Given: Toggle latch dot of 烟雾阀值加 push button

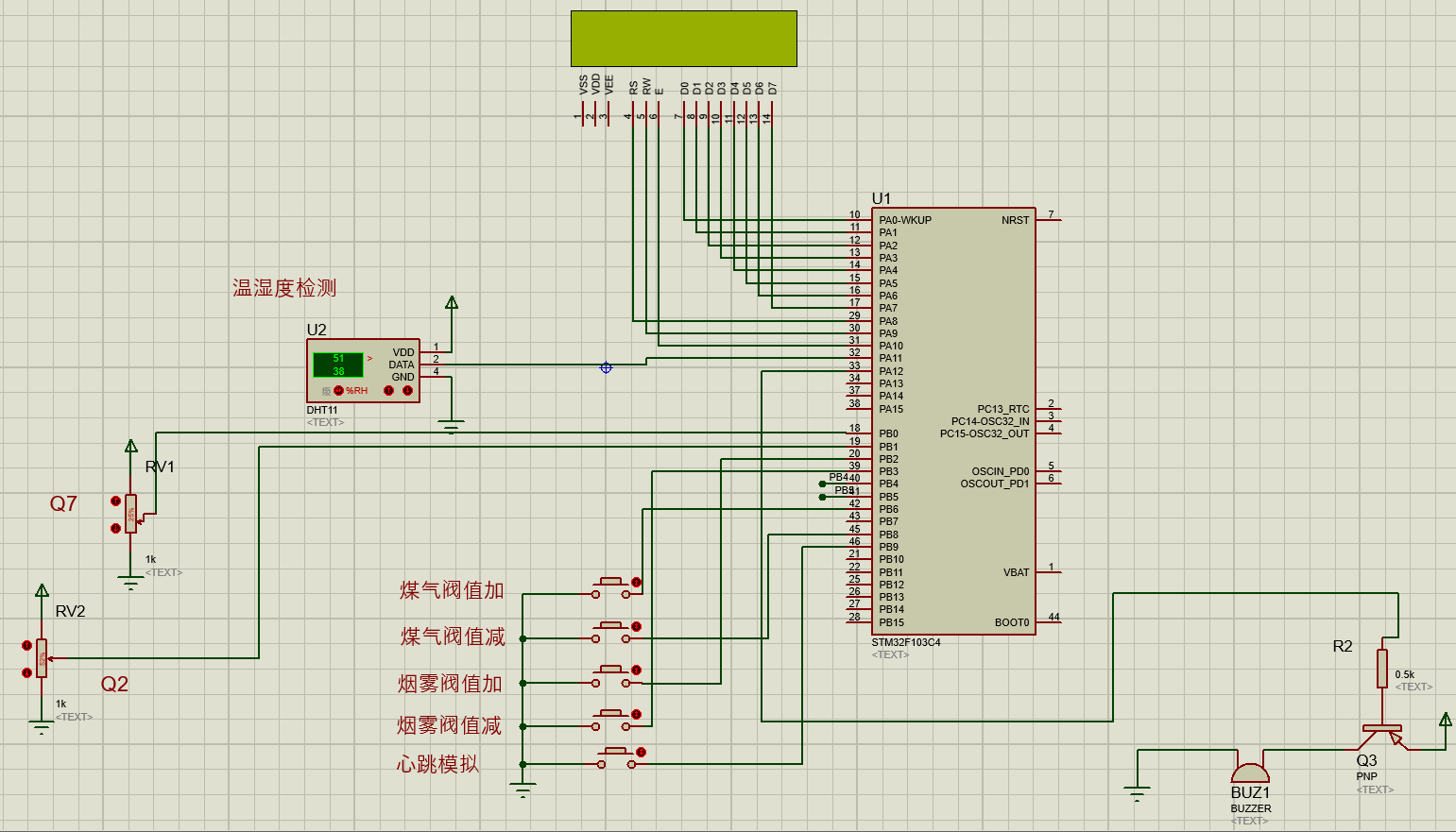Looking at the screenshot, I should click(637, 671).
